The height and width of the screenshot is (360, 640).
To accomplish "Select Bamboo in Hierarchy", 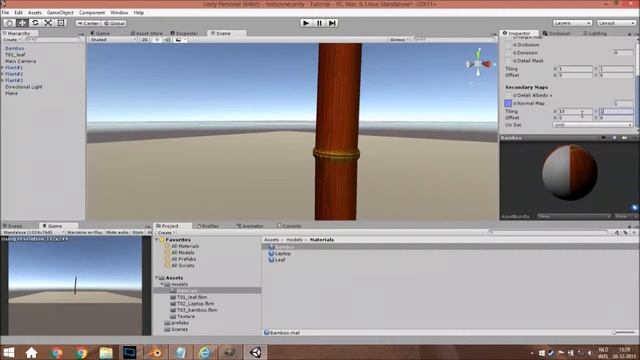I will [x=15, y=48].
